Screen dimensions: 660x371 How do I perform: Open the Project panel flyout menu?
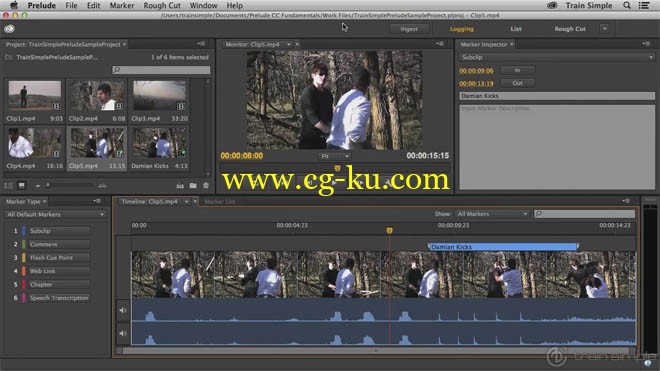(x=201, y=44)
